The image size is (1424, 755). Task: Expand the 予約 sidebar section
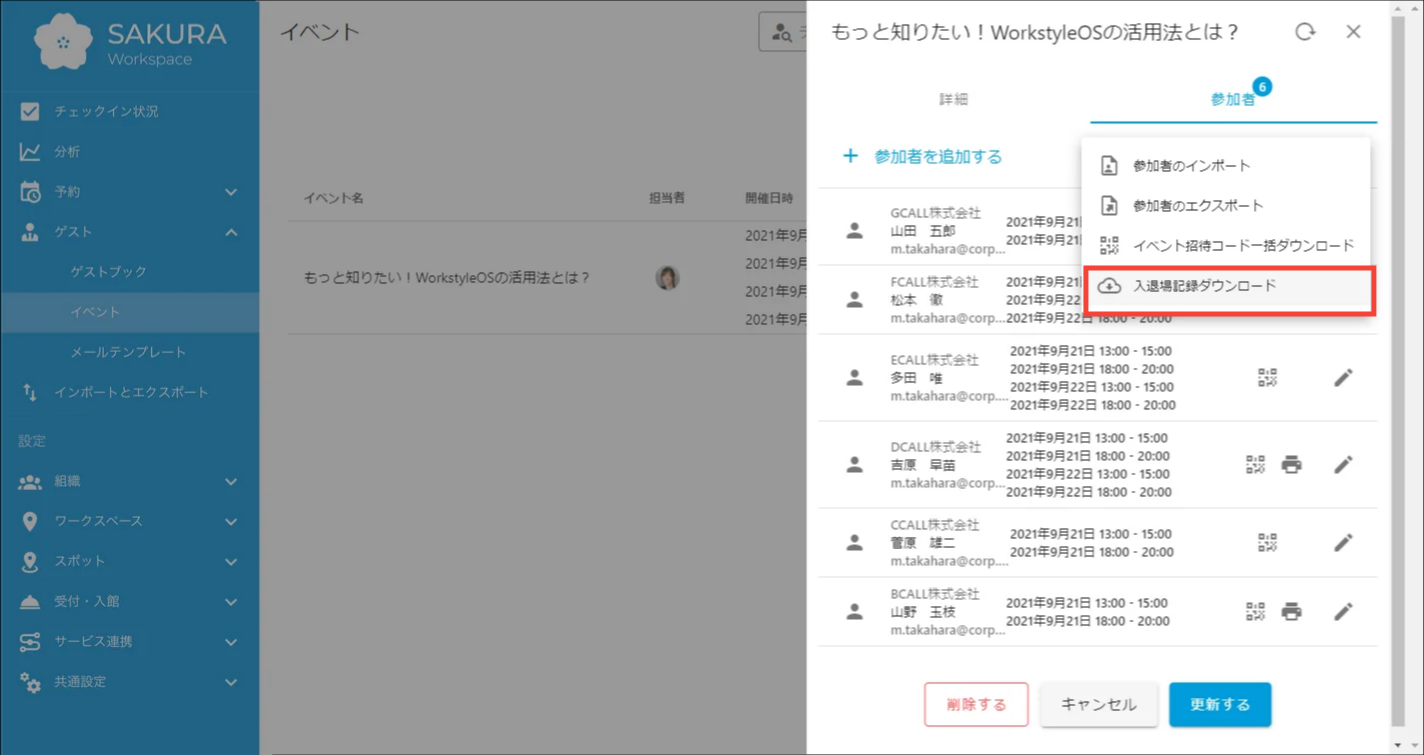point(129,191)
